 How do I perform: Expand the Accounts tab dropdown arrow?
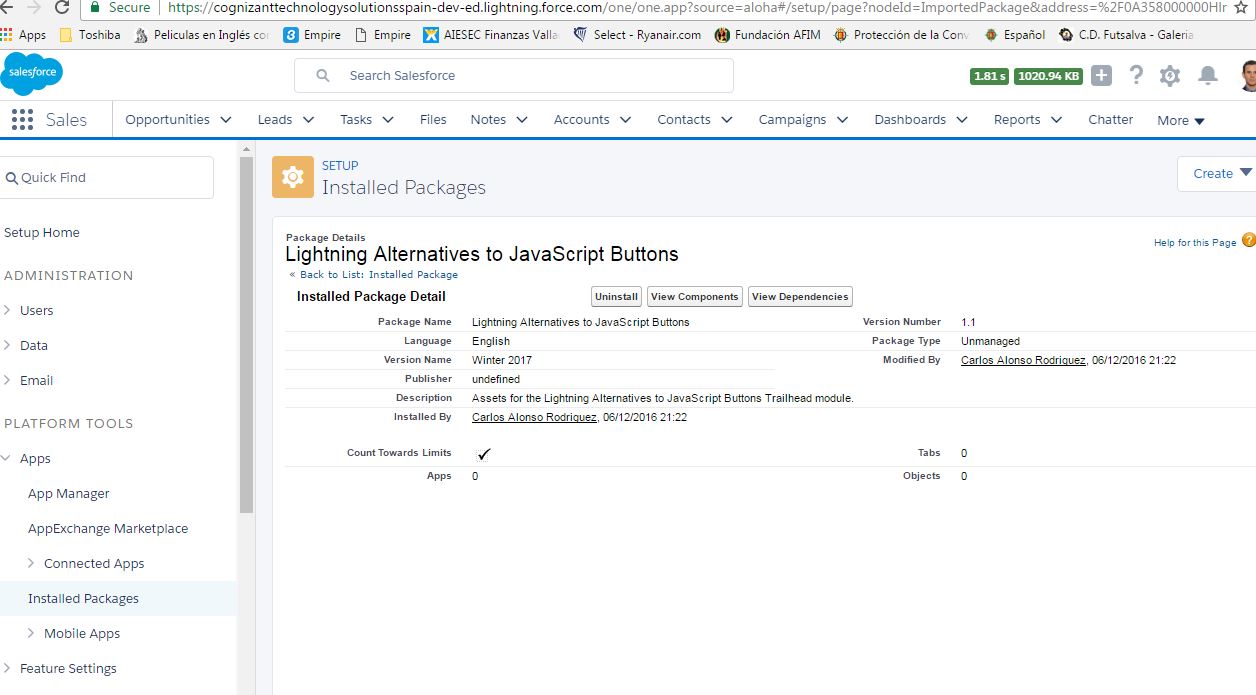coord(625,120)
